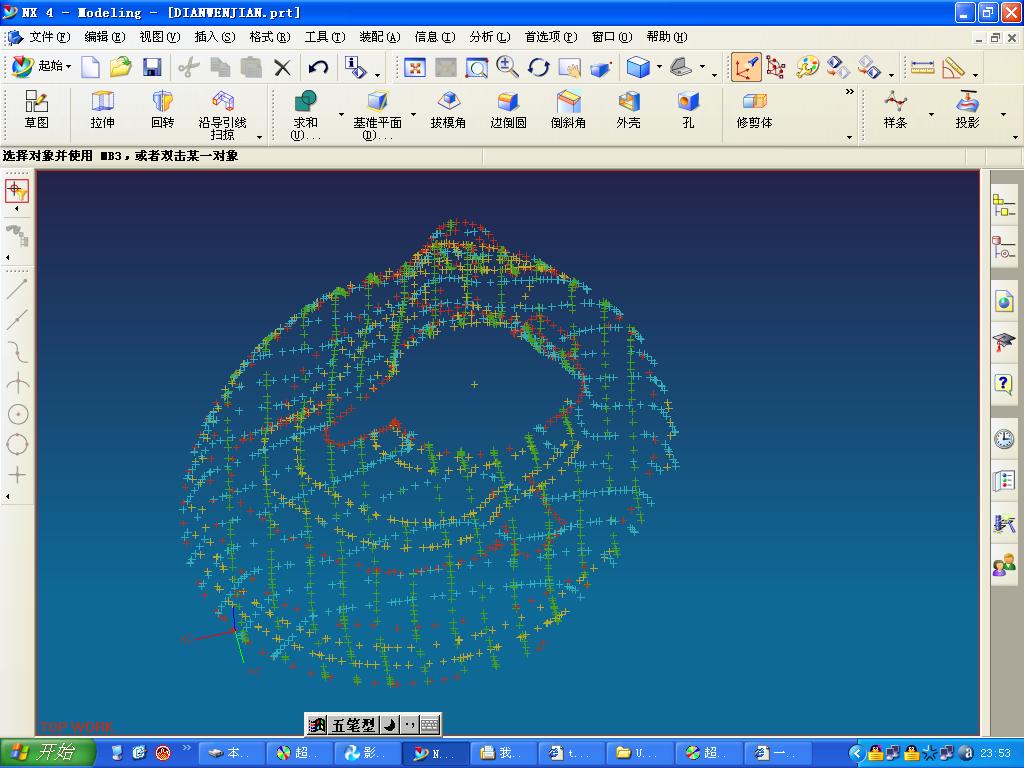Select the 孔 (Hole) tool
Screen dimensions: 1024x768
pyautogui.click(x=688, y=110)
